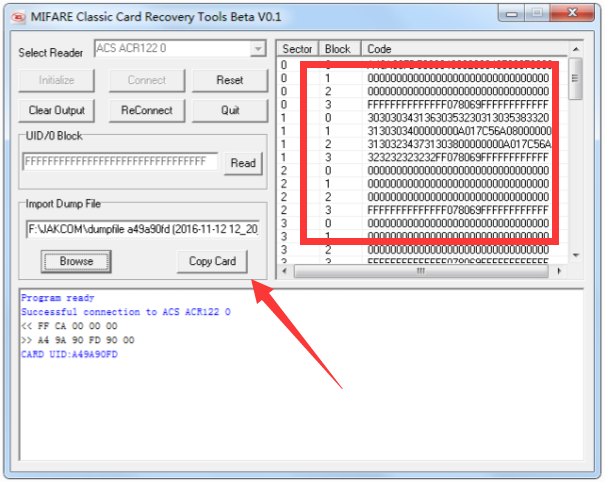Click the 'Program ready' log line

(58, 298)
